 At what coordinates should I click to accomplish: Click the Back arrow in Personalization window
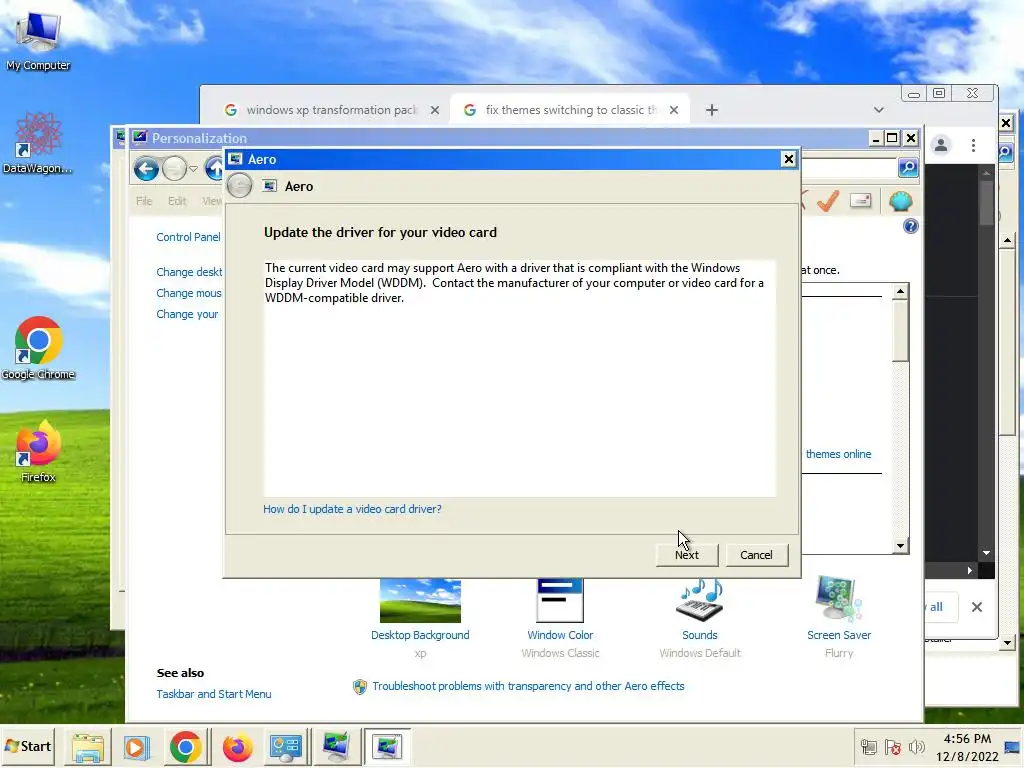(146, 169)
